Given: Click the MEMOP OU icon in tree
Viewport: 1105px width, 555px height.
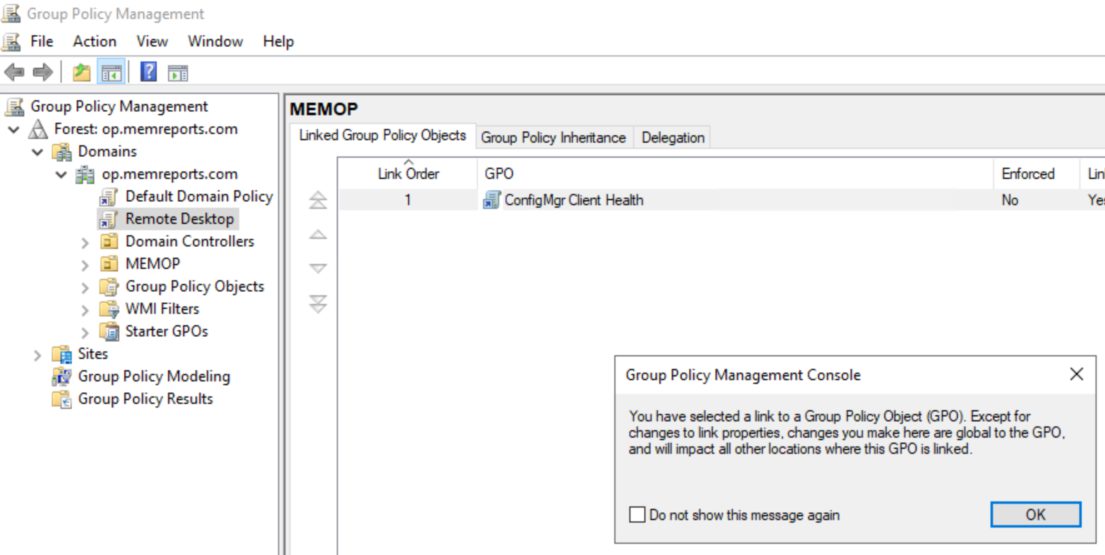Looking at the screenshot, I should coord(109,264).
